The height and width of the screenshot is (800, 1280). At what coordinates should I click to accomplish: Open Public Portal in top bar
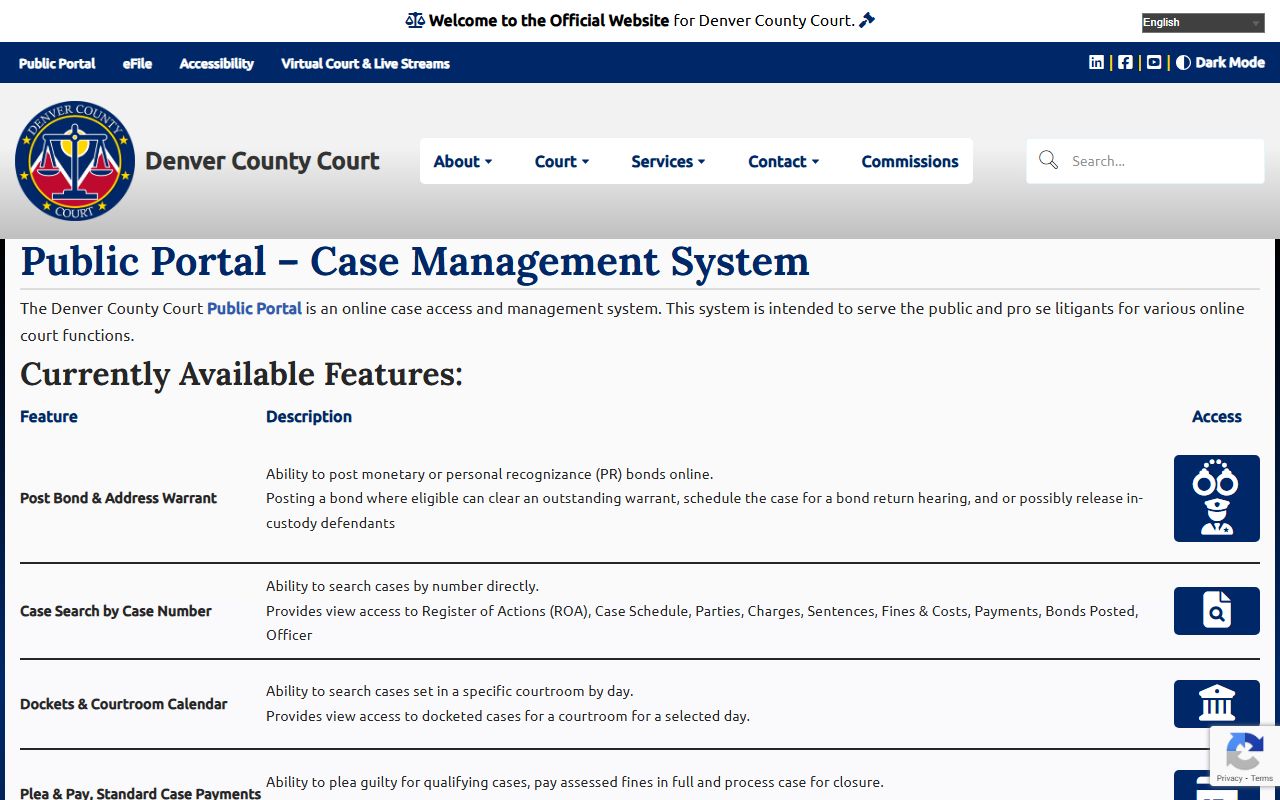[57, 63]
